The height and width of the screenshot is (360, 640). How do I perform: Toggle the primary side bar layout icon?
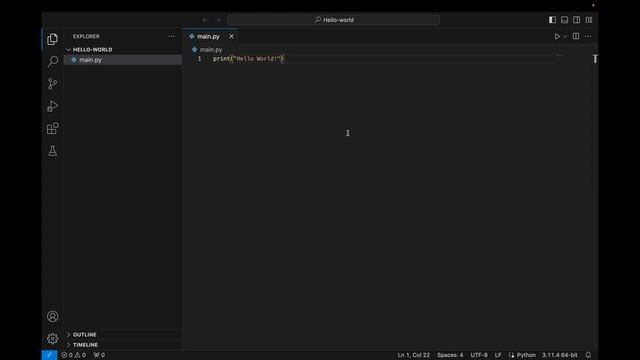[x=552, y=20]
